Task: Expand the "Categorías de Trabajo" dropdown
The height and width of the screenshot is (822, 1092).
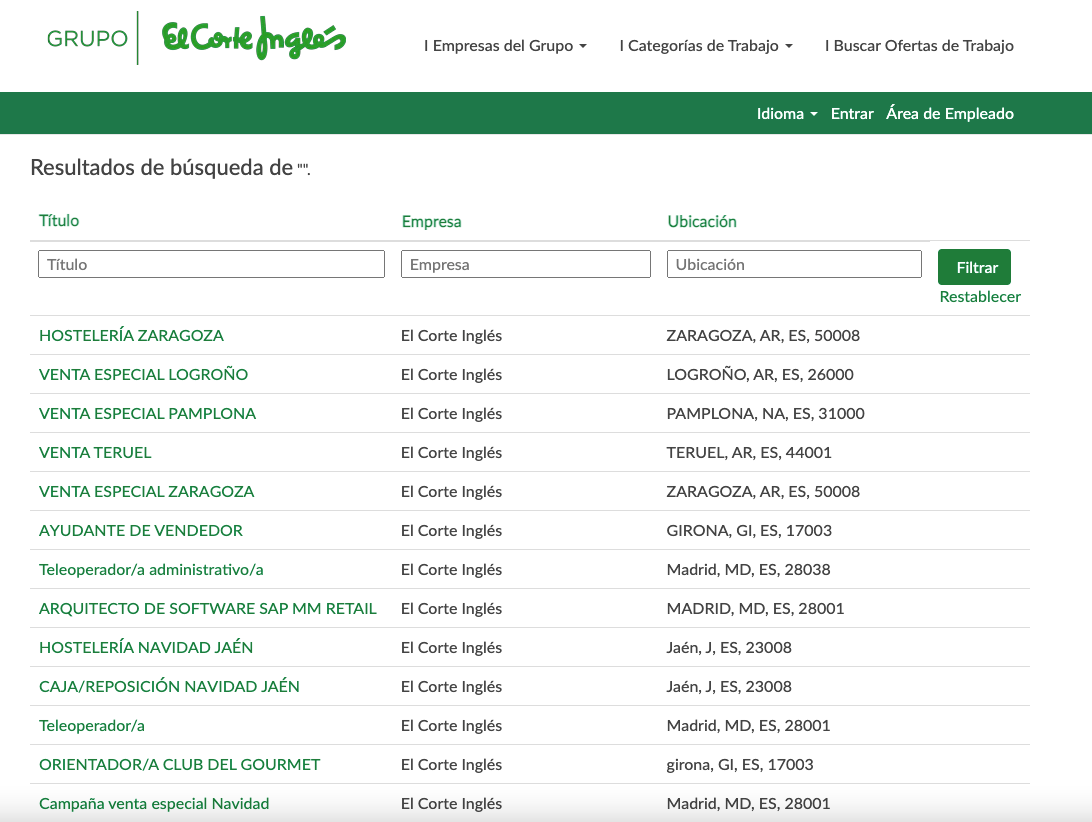Action: coord(706,45)
